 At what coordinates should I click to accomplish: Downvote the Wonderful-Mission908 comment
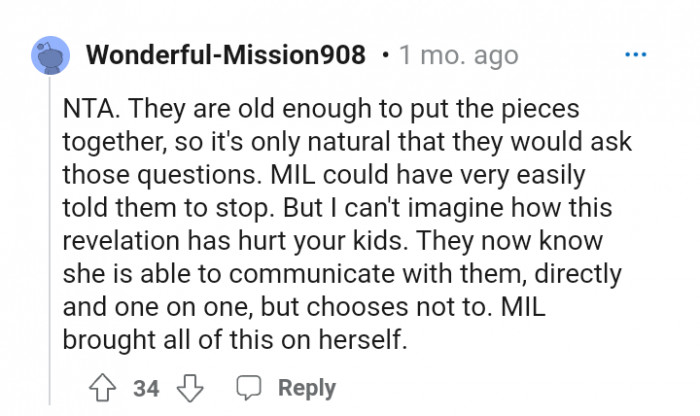click(192, 388)
